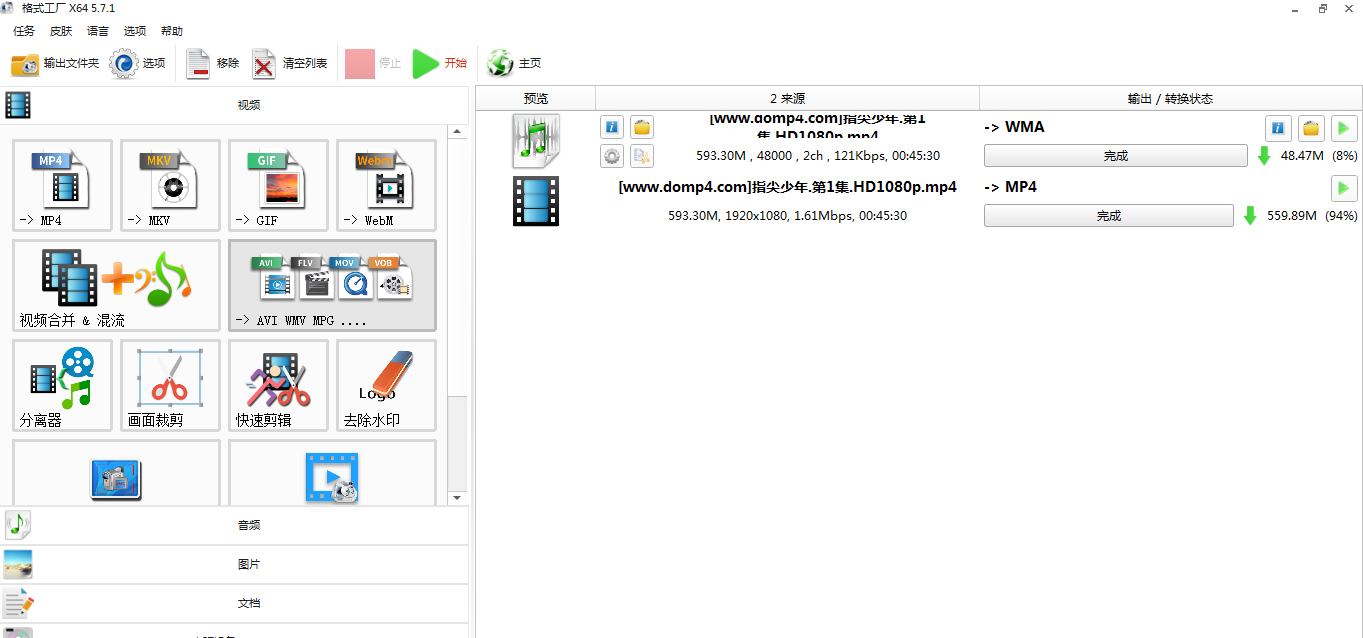Open the 分离器 splitter tool

[62, 385]
